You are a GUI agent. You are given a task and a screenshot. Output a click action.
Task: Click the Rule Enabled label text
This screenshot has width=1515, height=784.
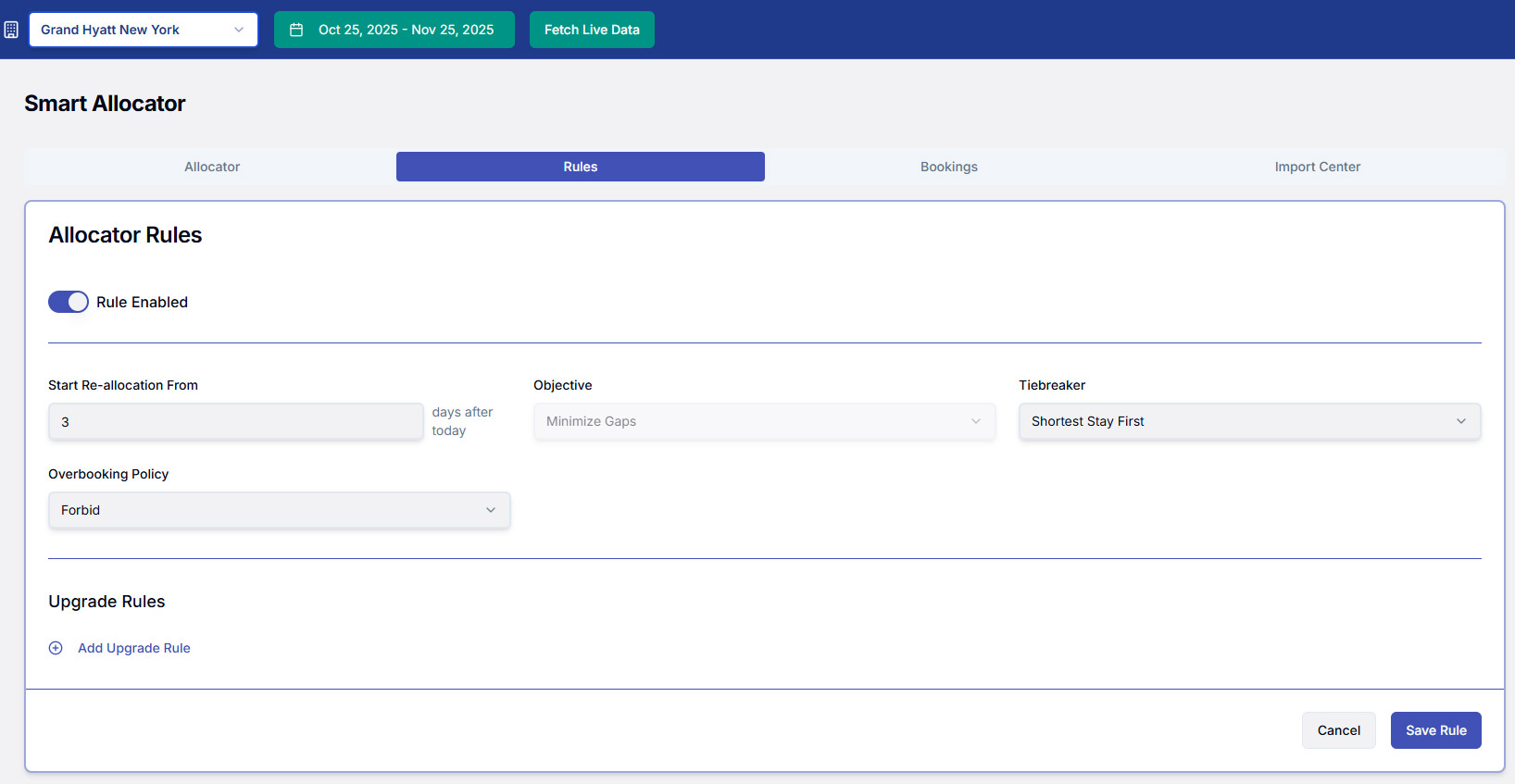pyautogui.click(x=142, y=302)
